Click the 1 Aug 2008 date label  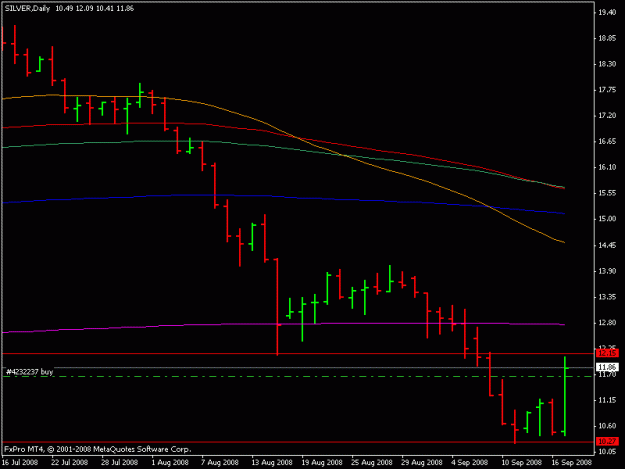click(x=170, y=462)
